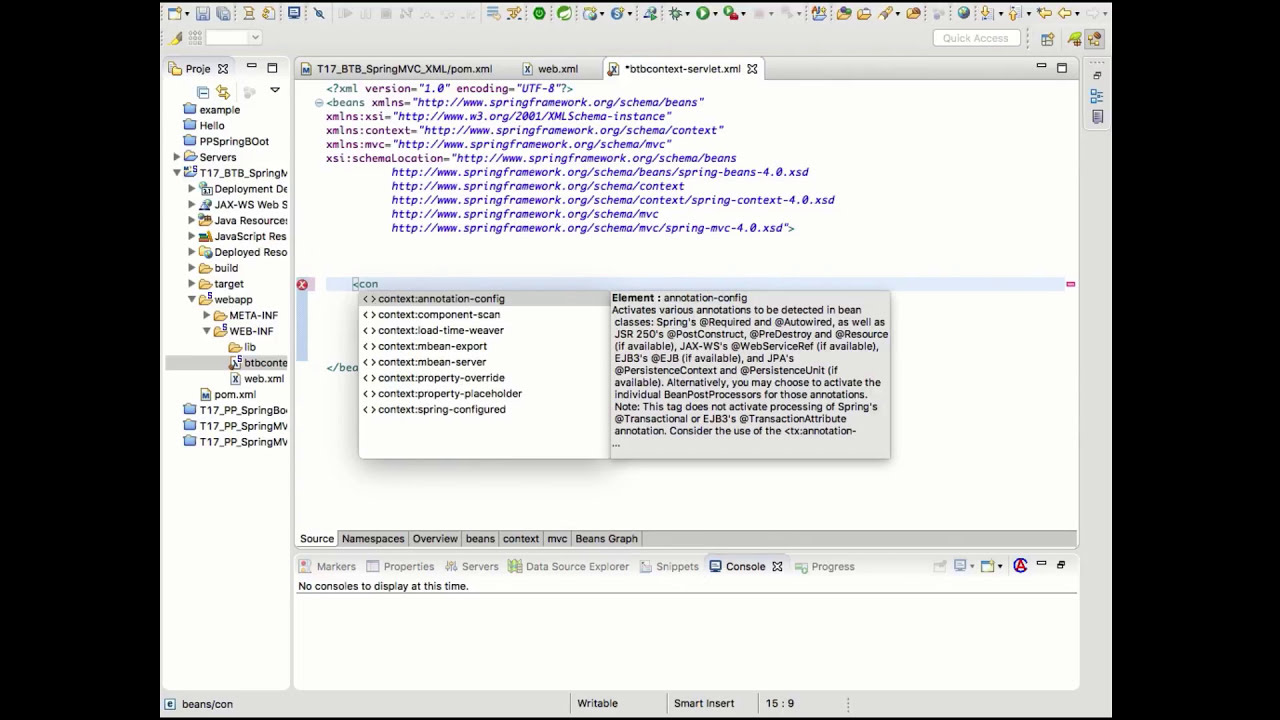
Task: Click the Search flashlight icon
Action: click(x=886, y=13)
